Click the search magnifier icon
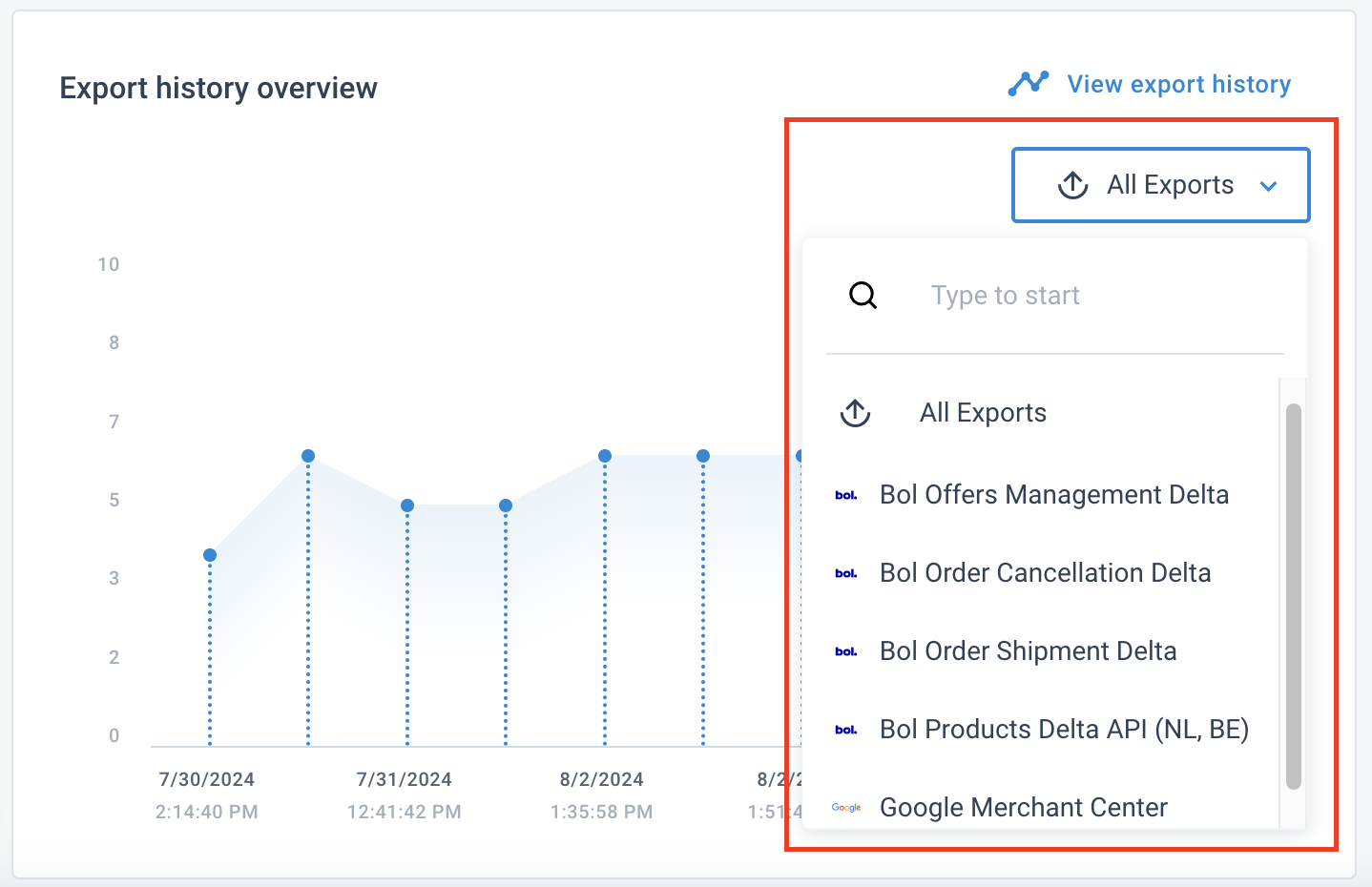 pyautogui.click(x=863, y=295)
